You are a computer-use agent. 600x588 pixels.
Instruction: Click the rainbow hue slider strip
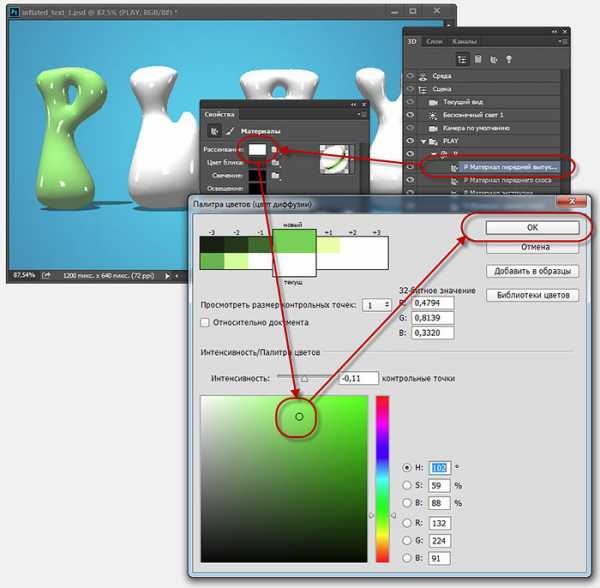[x=382, y=479]
